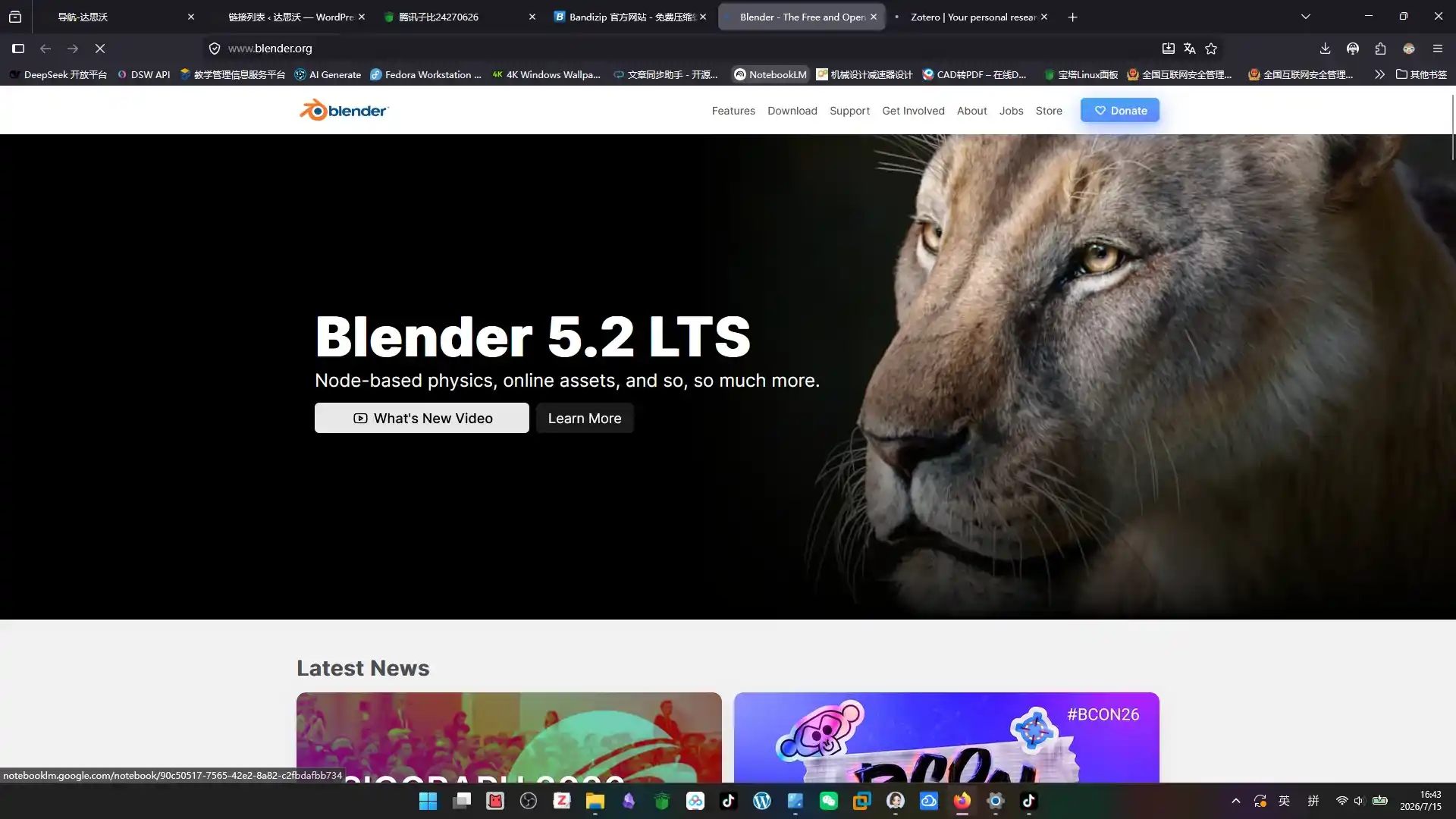Open the NotebookLM bookmark

[x=770, y=74]
